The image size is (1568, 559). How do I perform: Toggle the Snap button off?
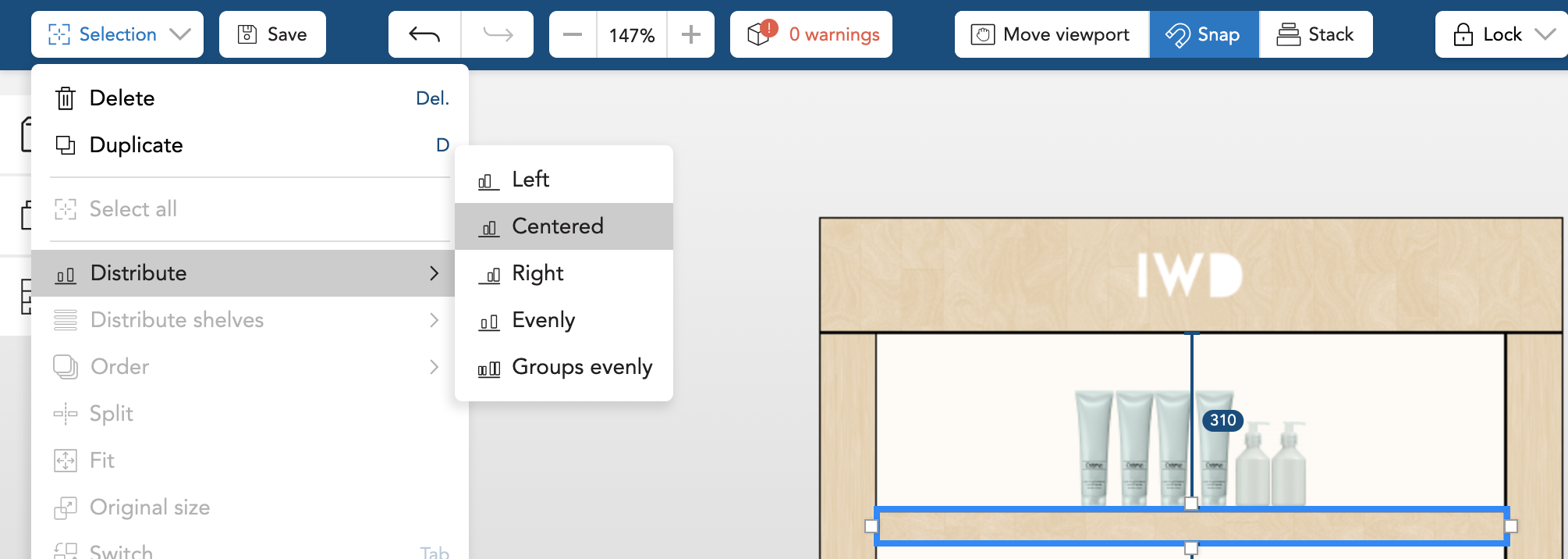(1204, 34)
